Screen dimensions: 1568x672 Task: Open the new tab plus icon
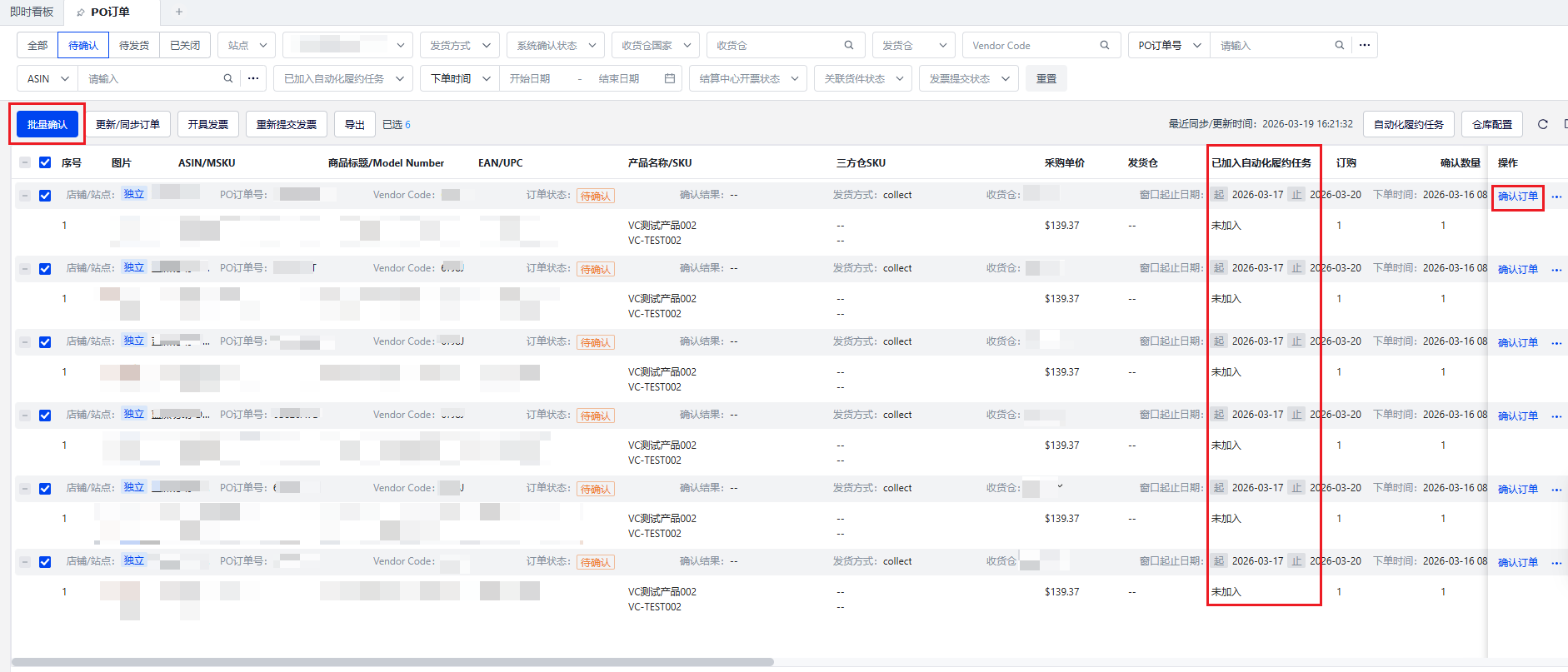[179, 12]
